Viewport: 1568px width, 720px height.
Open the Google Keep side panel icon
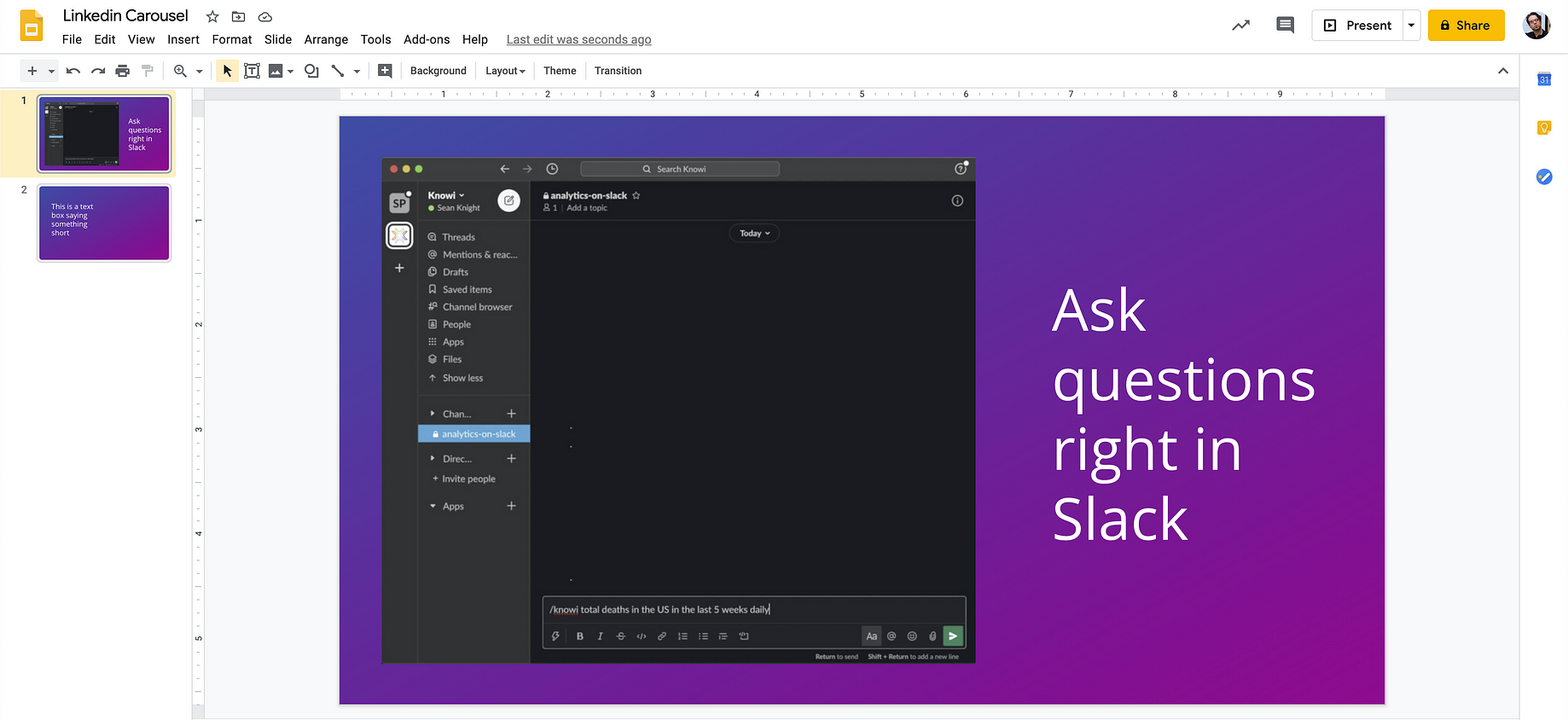(x=1544, y=128)
